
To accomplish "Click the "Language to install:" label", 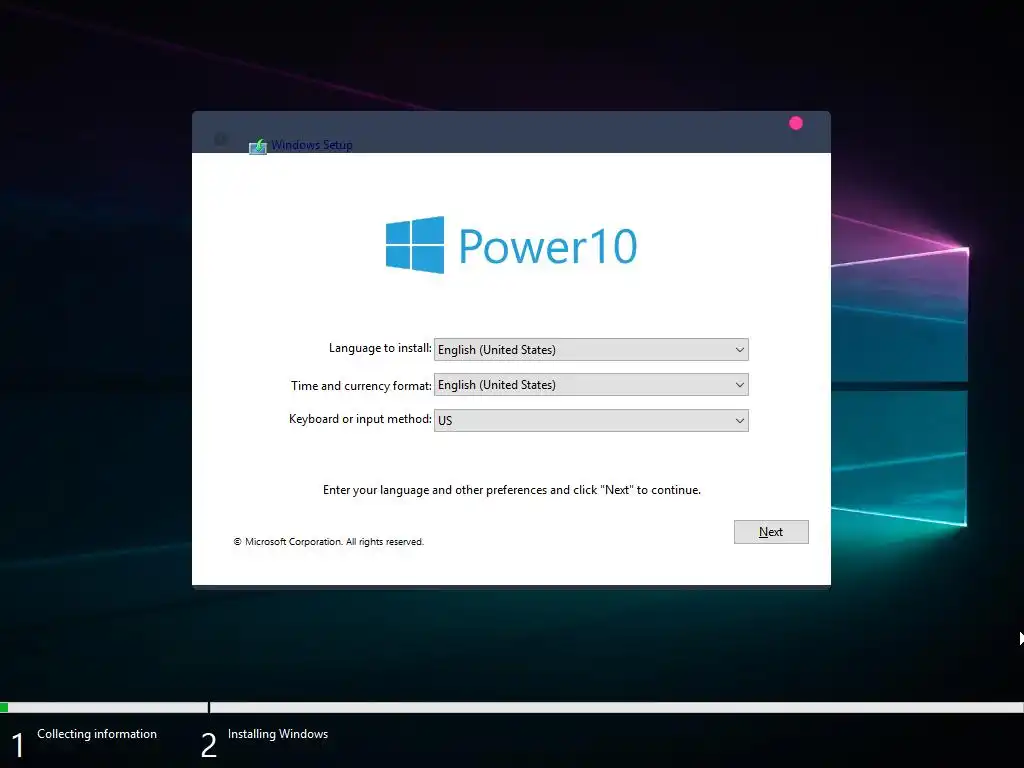I will 380,348.
